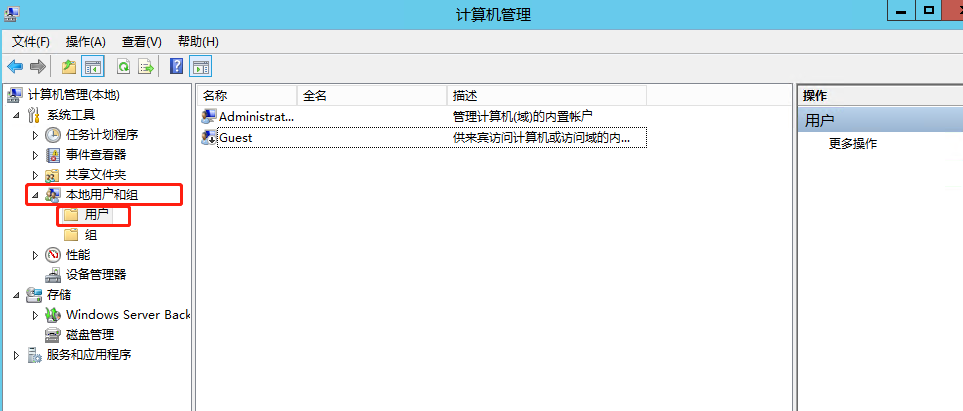Collapse the 本地用户和组 node arrow
The image size is (963, 411).
coord(35,195)
